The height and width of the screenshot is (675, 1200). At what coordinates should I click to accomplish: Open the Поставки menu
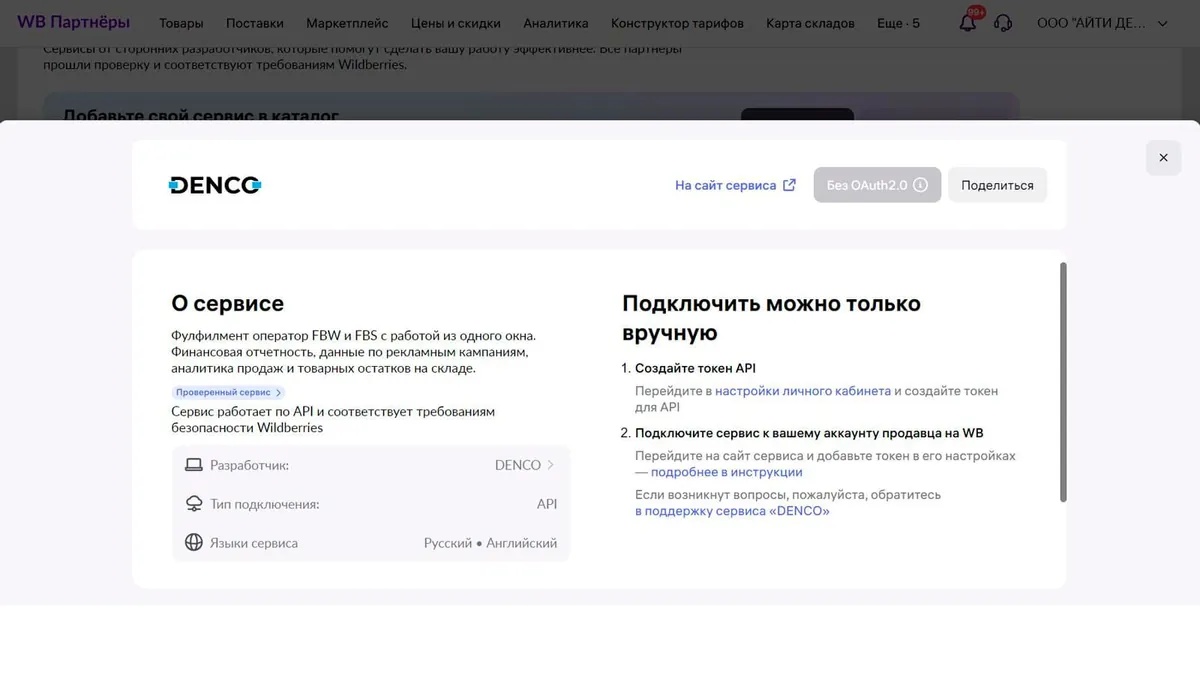(x=255, y=23)
